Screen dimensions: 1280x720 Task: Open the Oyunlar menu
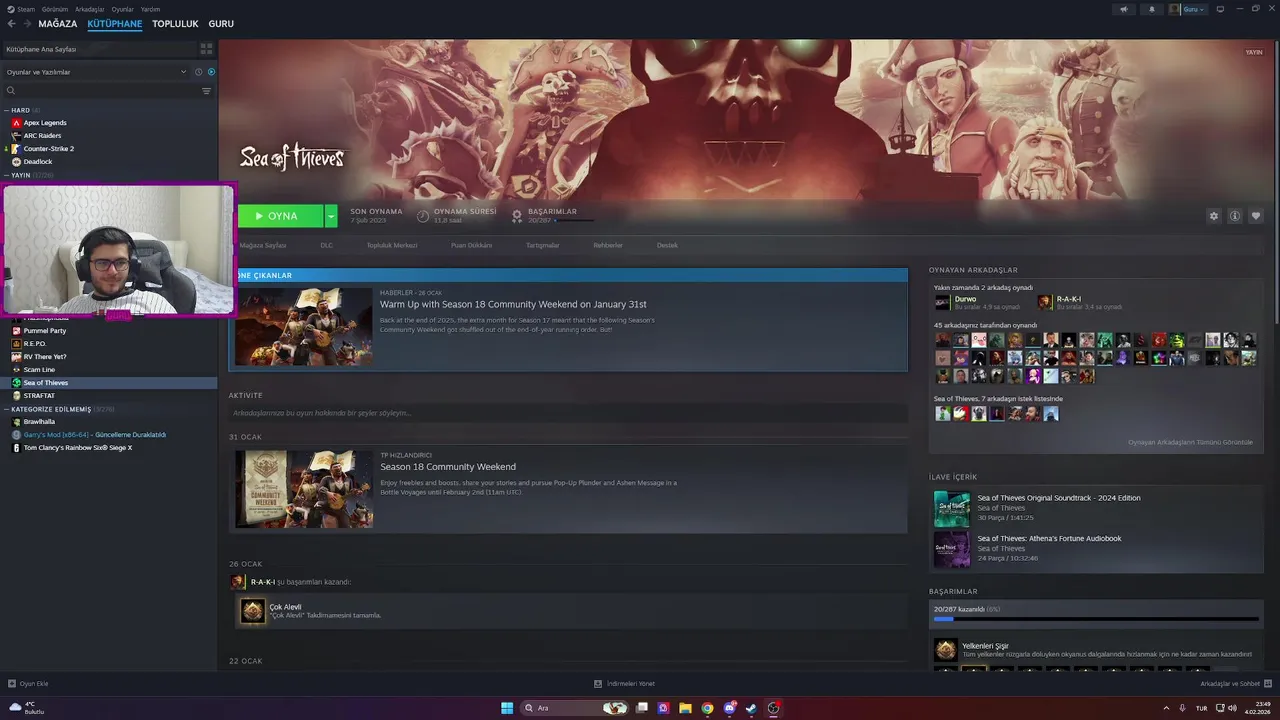[x=122, y=9]
